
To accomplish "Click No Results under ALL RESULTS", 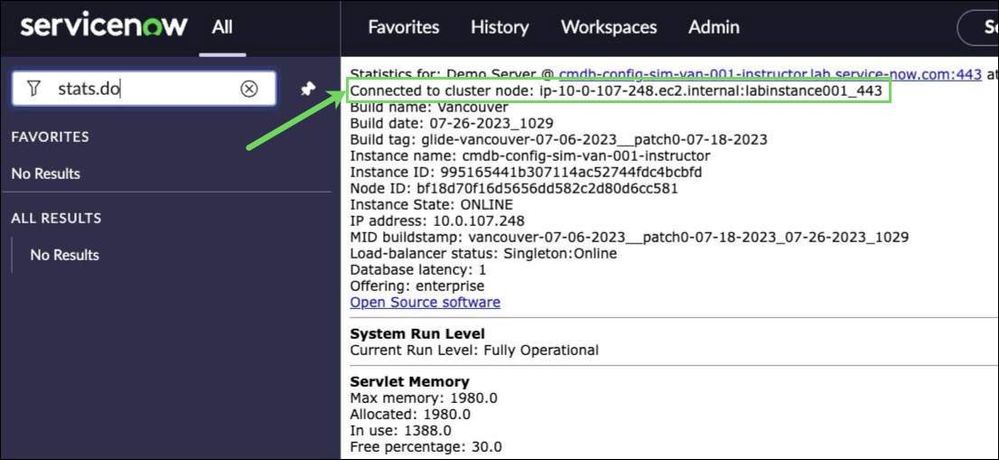I will pos(64,255).
